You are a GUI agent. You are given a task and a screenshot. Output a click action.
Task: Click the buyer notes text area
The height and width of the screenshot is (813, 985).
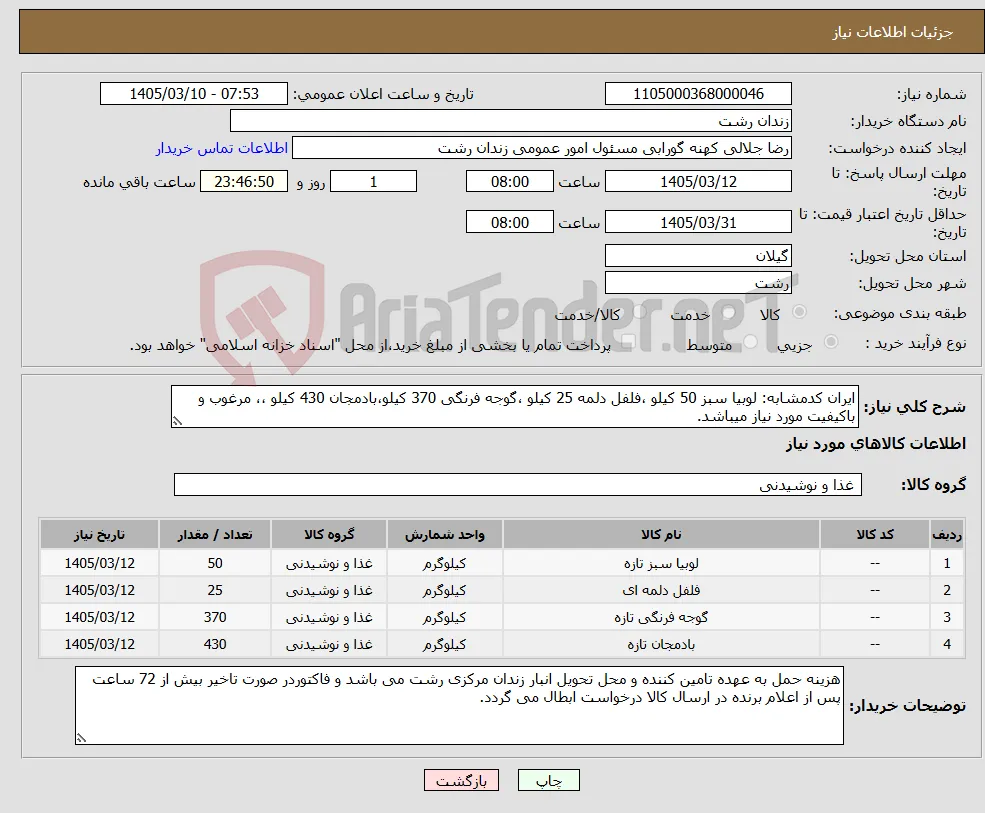point(459,706)
